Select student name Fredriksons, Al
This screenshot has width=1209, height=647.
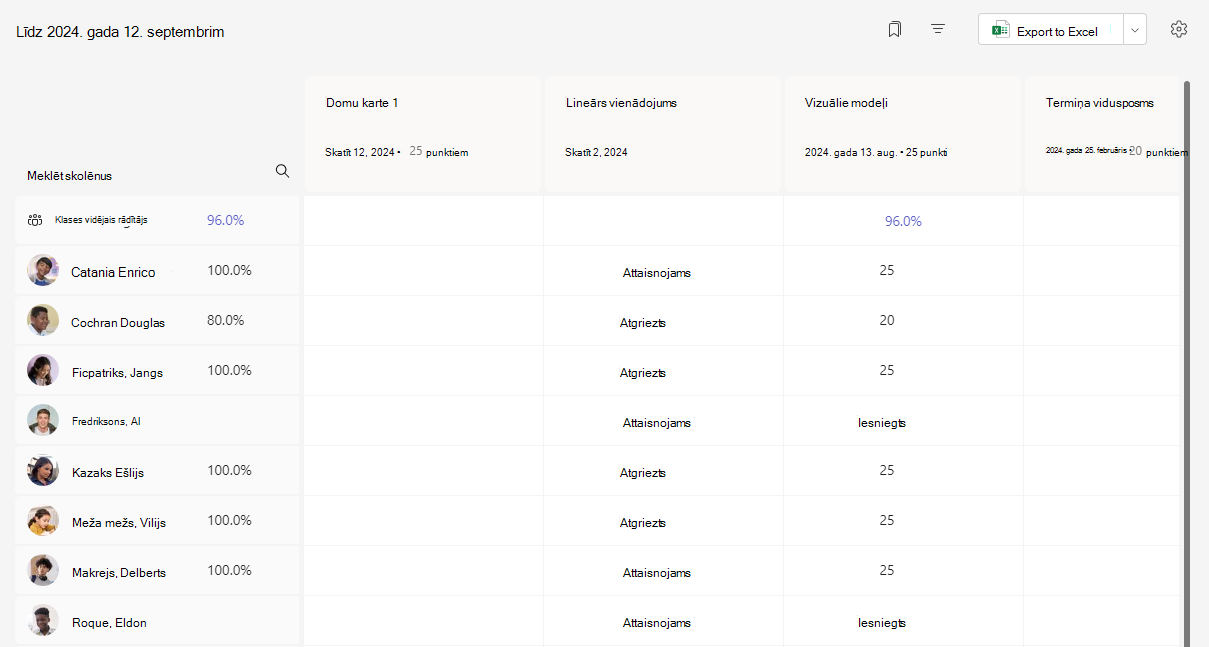[106, 421]
